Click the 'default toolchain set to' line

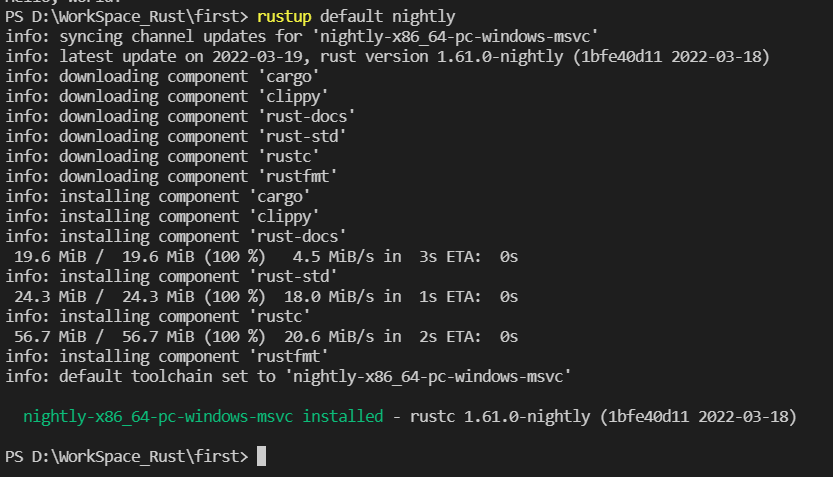[288, 377]
